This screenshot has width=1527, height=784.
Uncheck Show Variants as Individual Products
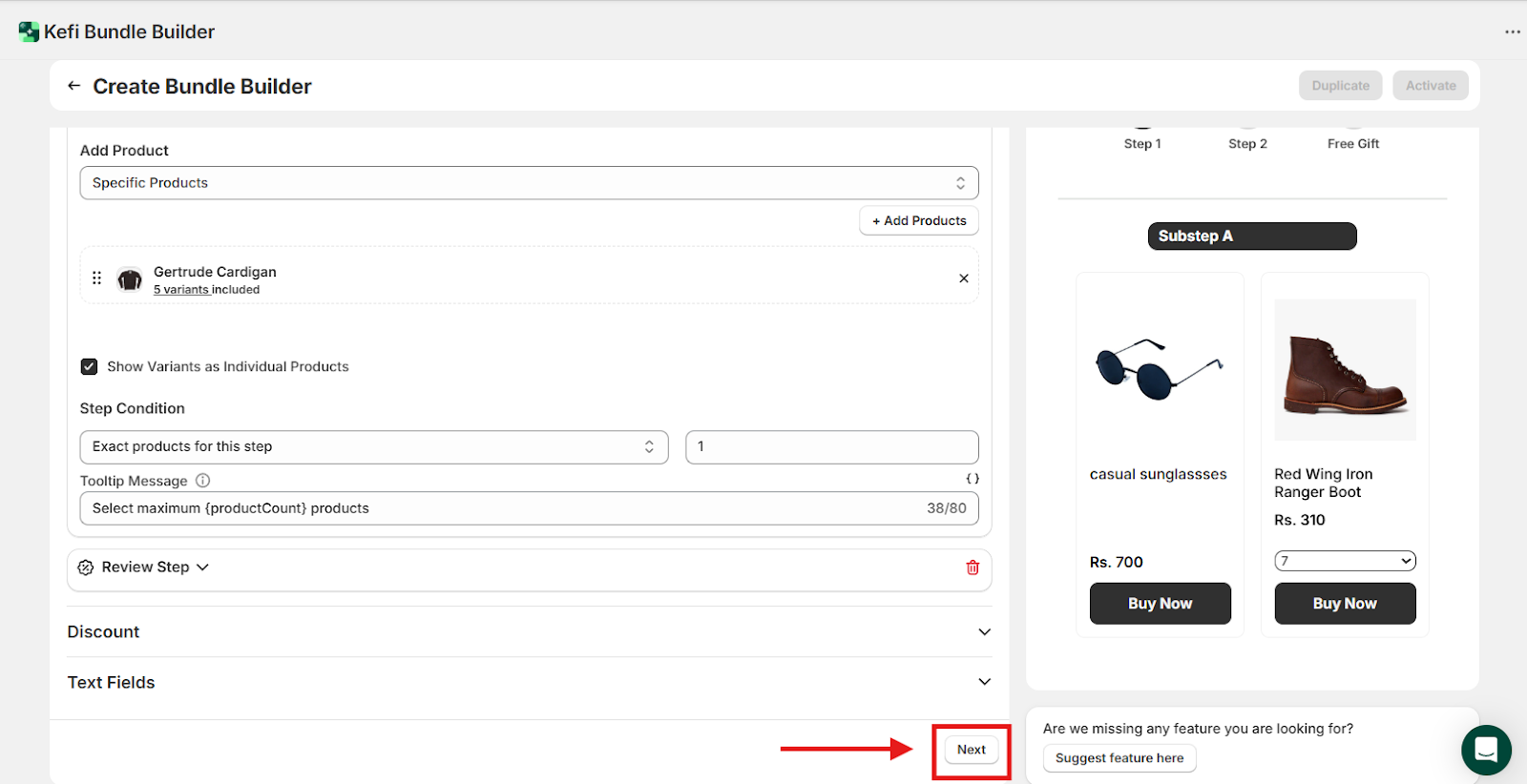point(90,366)
